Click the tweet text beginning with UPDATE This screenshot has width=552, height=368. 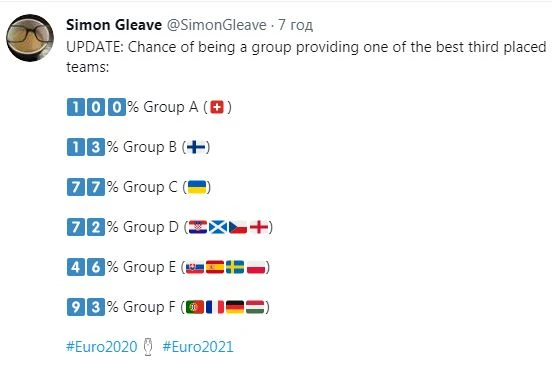[x=306, y=57]
